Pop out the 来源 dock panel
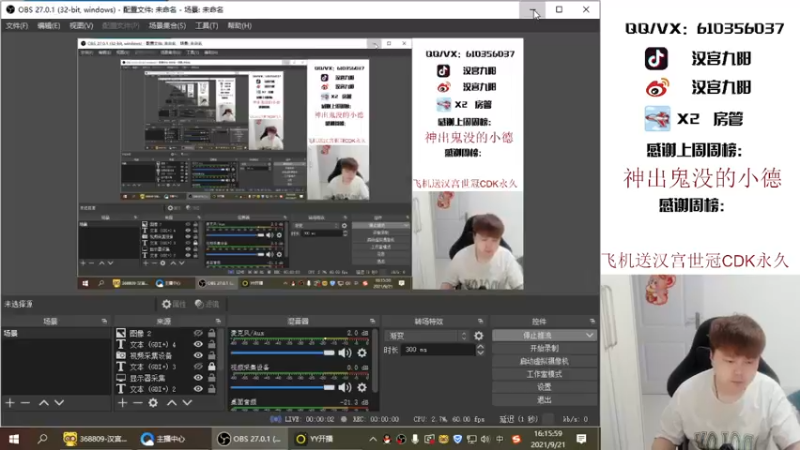The width and height of the screenshot is (800, 450). point(218,321)
